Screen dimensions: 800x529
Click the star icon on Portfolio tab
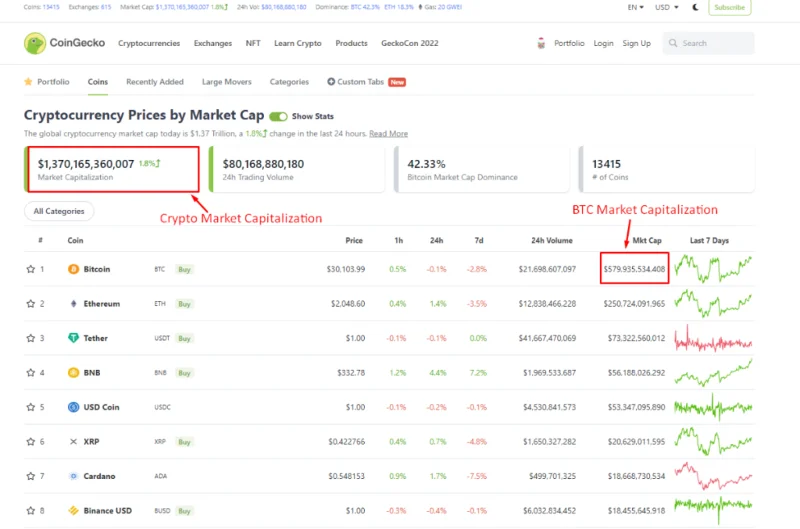pyautogui.click(x=28, y=82)
